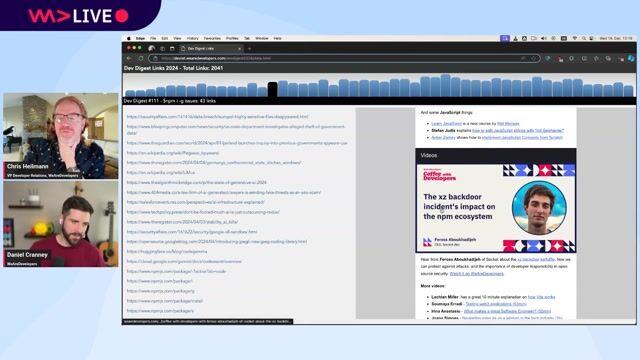
Task: Open the opensource.googleblog.com jpegli link
Action: coord(217,242)
